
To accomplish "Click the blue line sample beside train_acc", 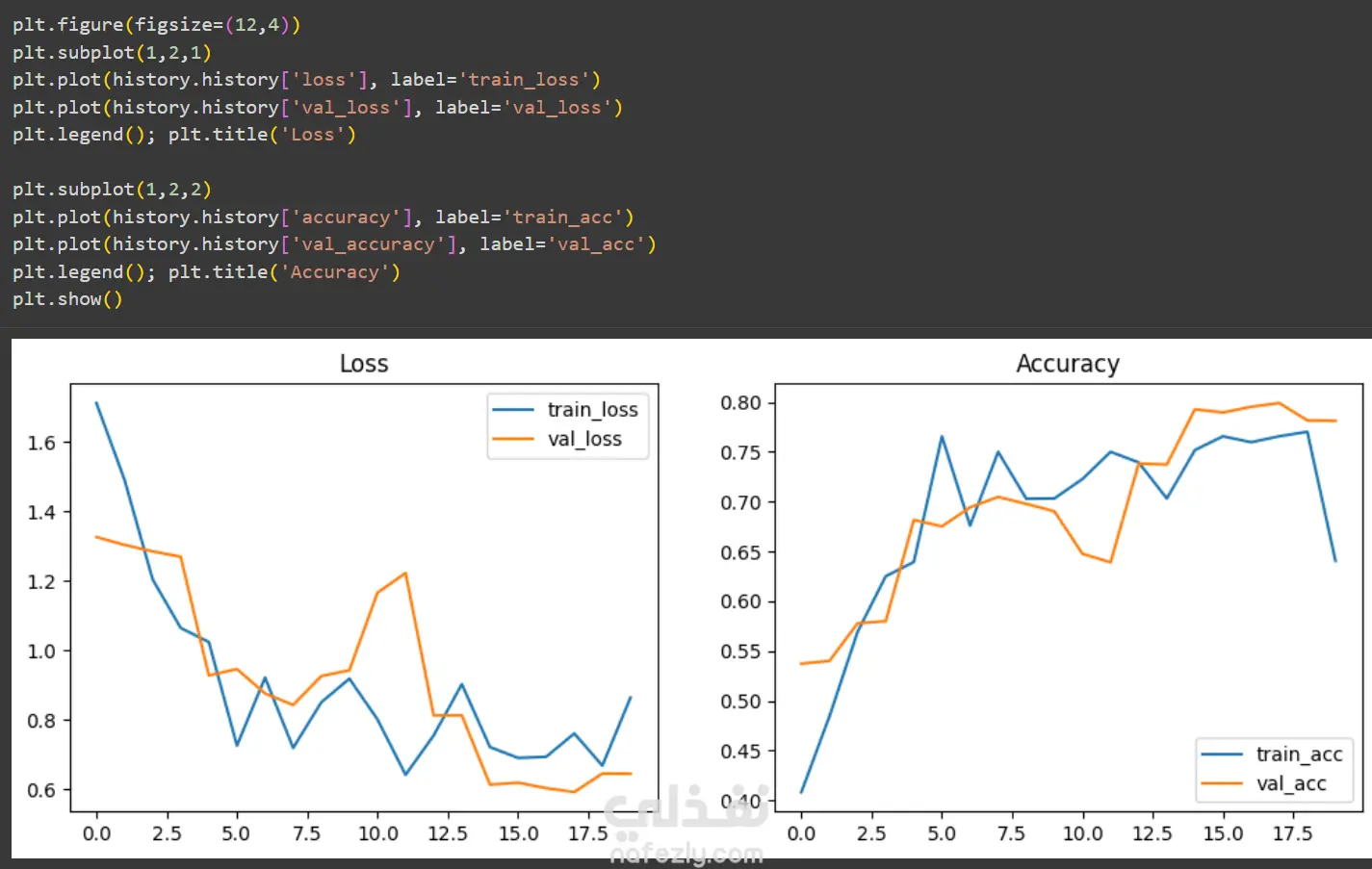I will click(1222, 754).
